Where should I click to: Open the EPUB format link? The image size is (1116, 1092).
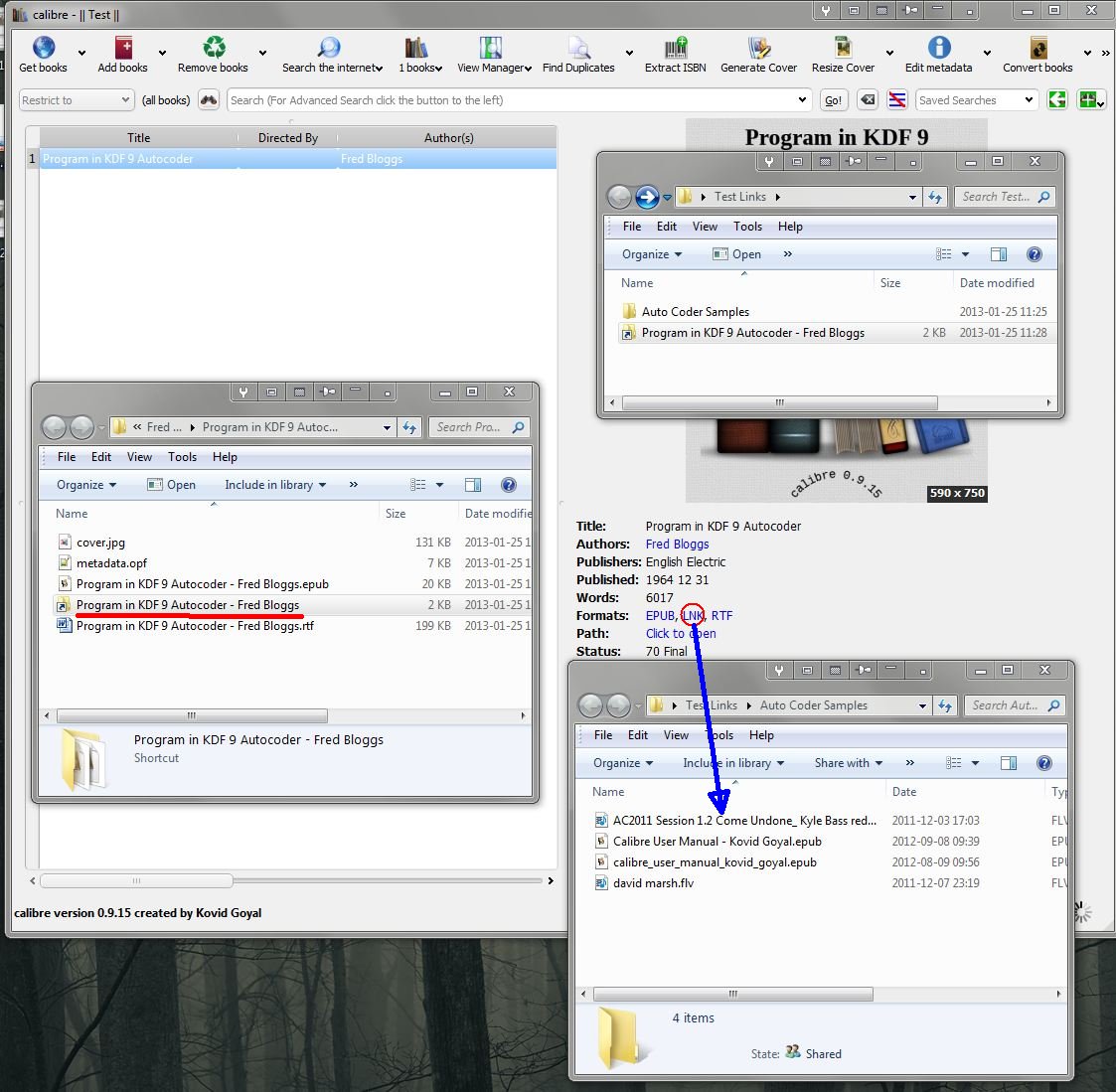[660, 616]
